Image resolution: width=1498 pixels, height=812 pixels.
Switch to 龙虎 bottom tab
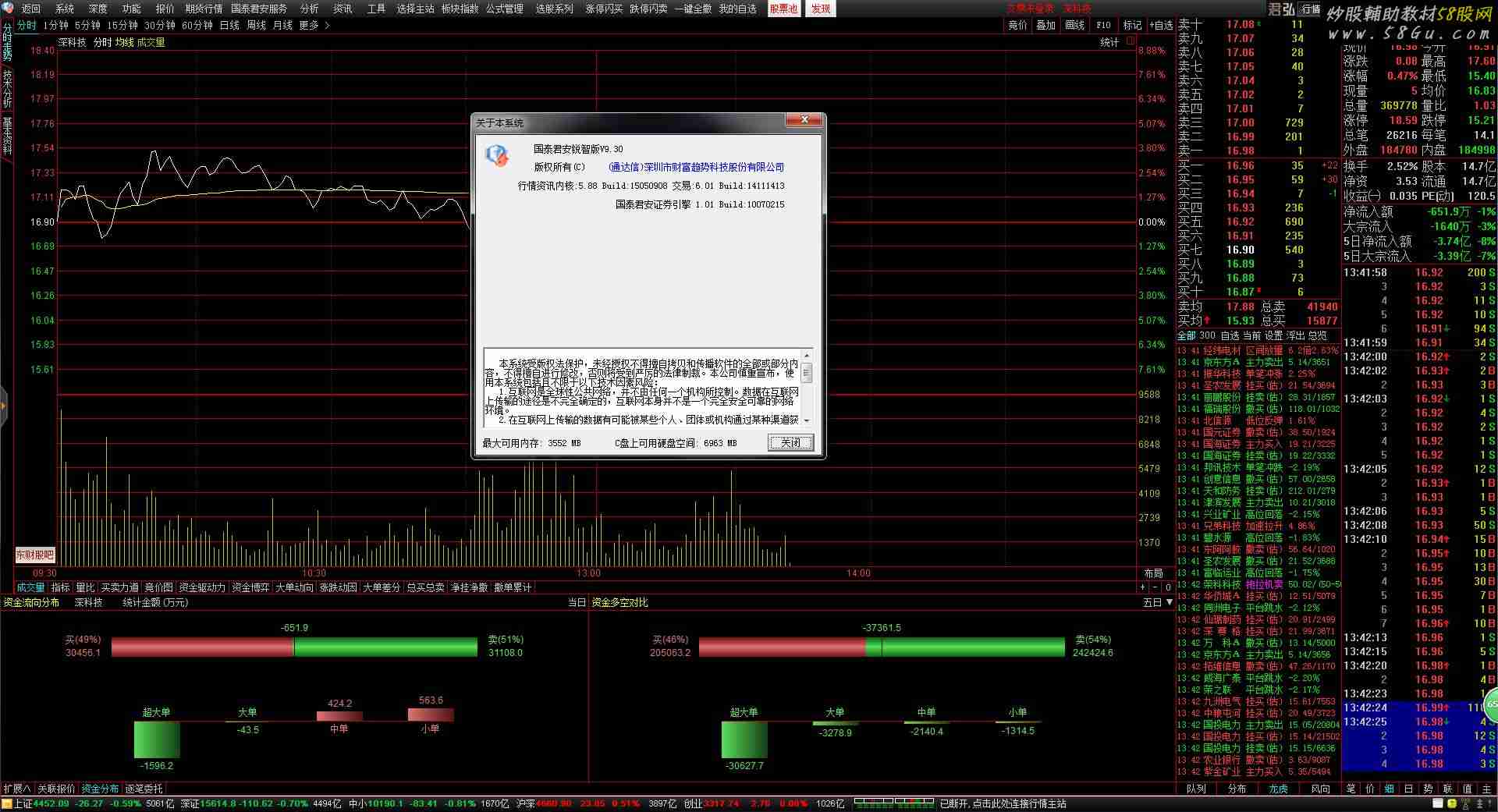coord(1278,789)
